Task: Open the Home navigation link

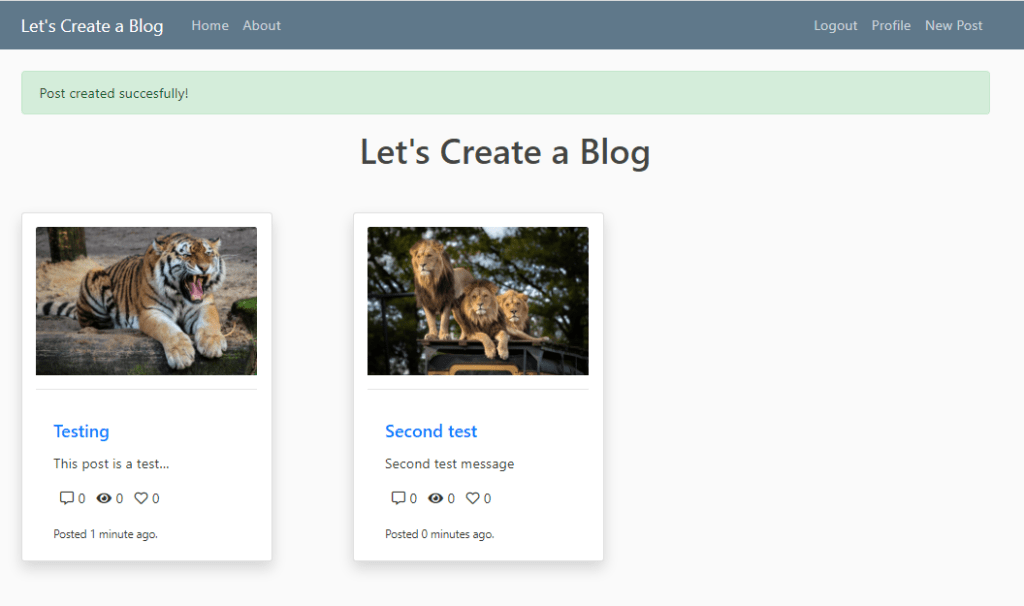Action: [x=210, y=26]
